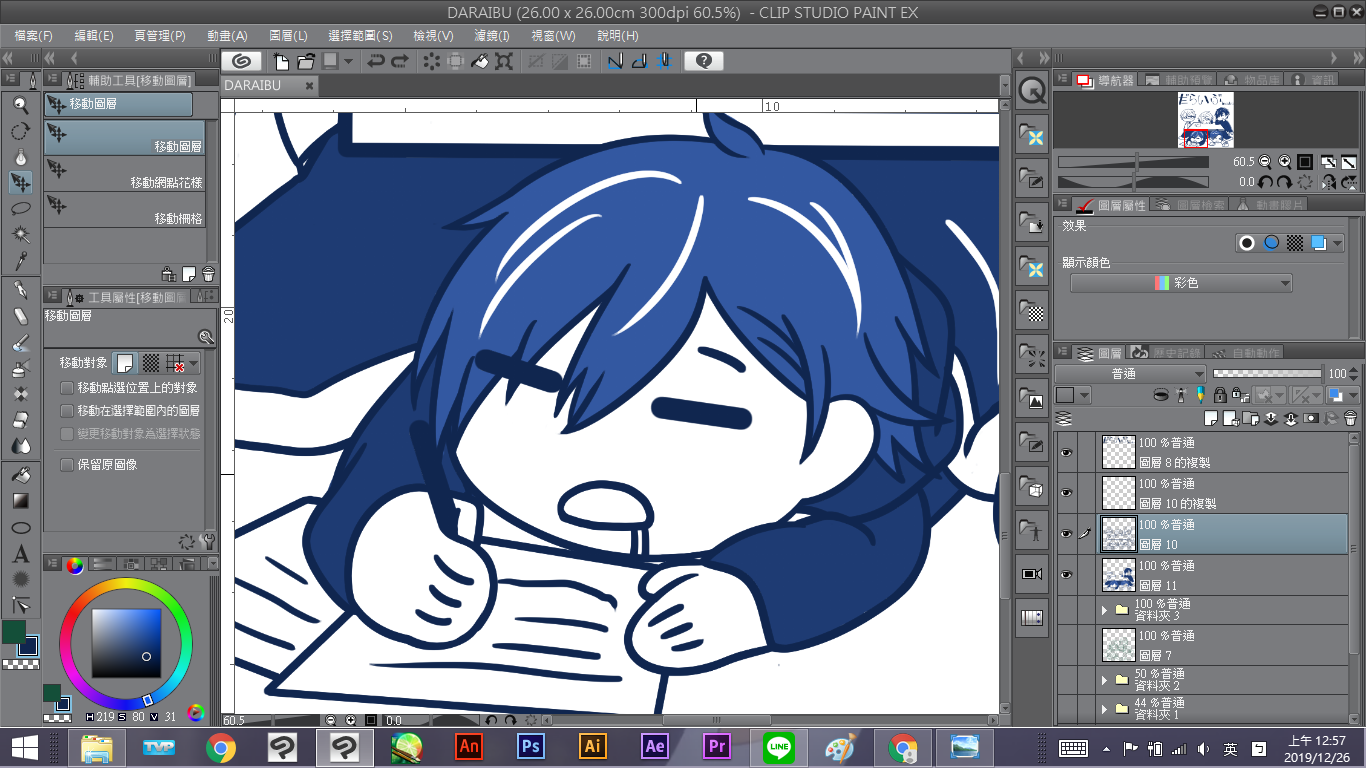Select the Brush tool in toolbox
This screenshot has height=768, width=1366.
20,342
